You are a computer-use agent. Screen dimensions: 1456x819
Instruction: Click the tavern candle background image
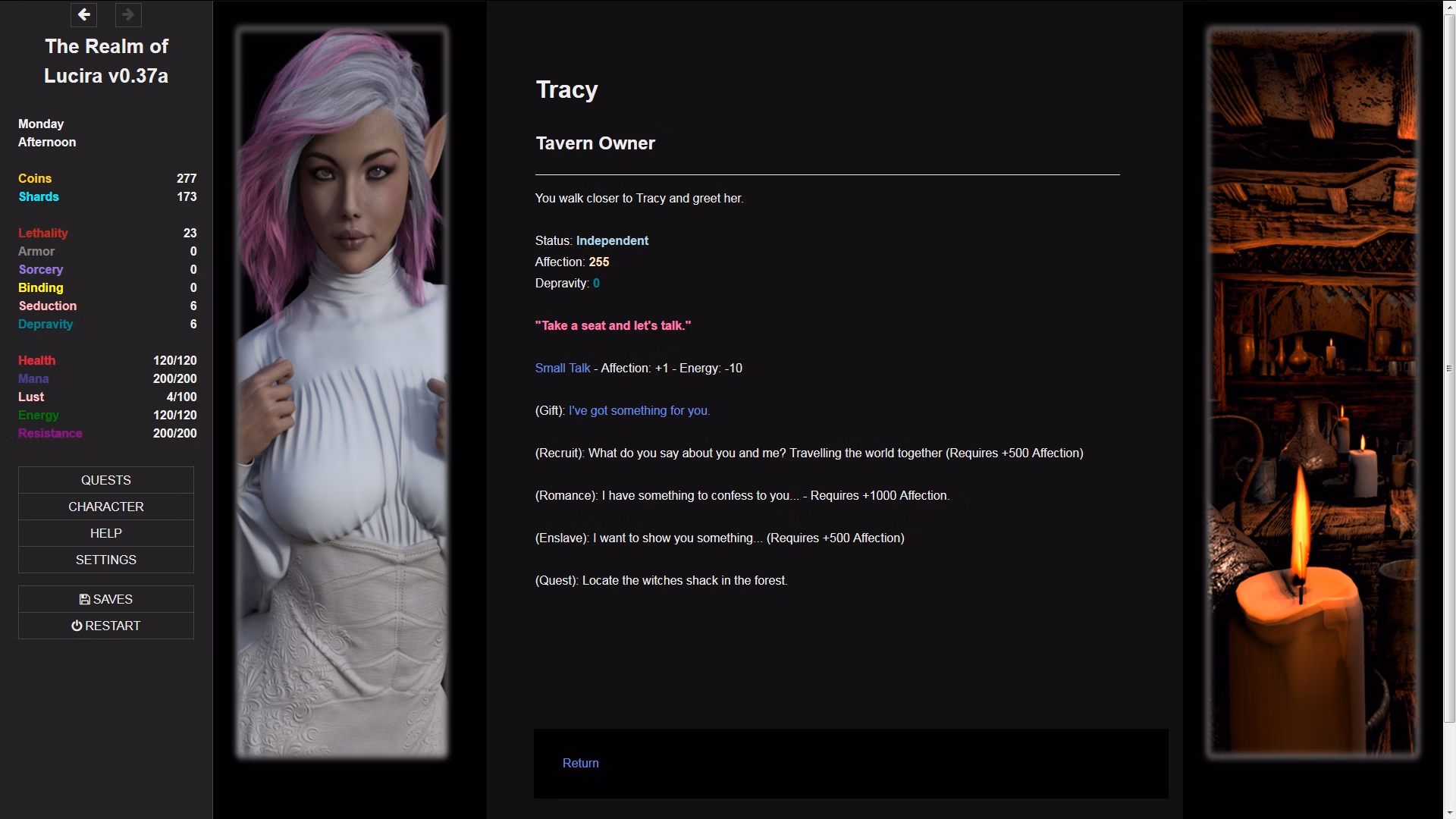[1312, 392]
